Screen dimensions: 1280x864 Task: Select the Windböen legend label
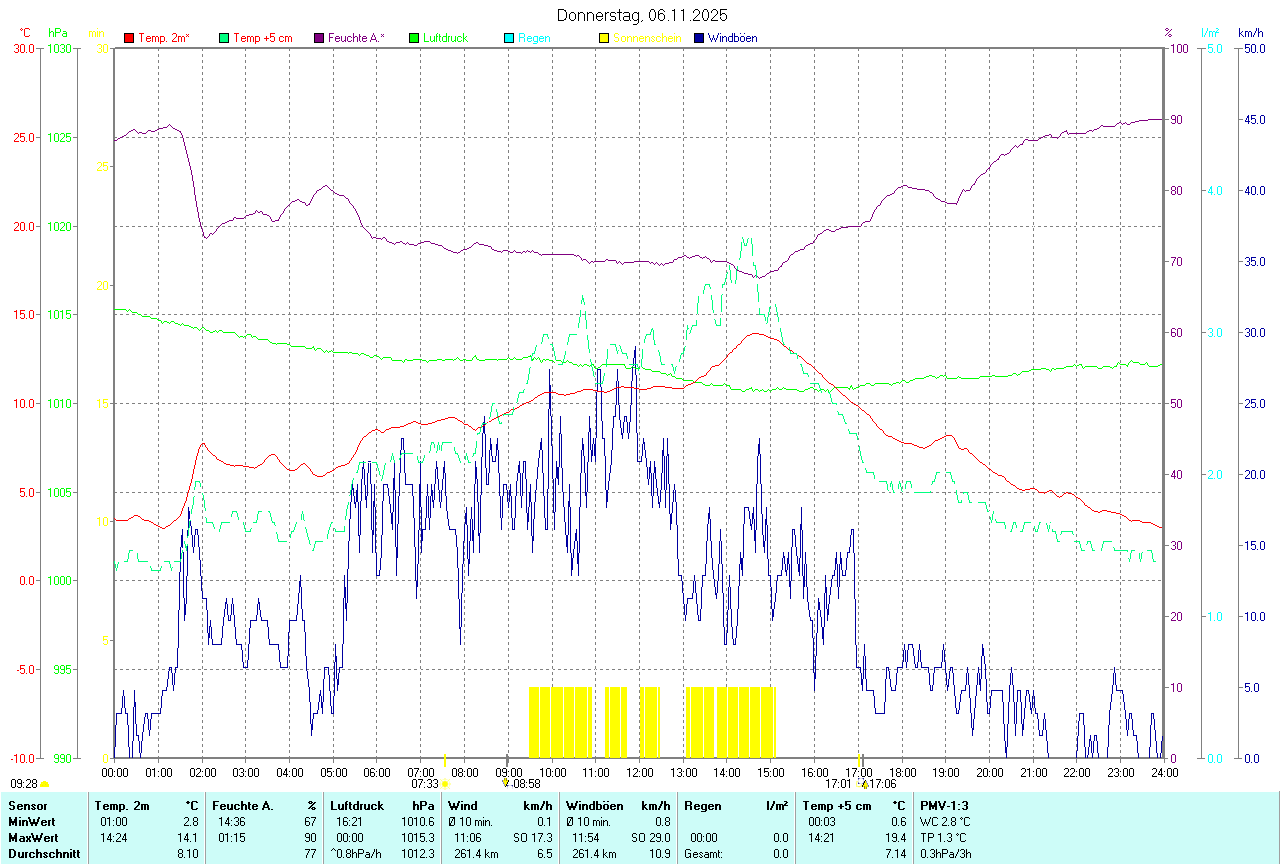(733, 38)
